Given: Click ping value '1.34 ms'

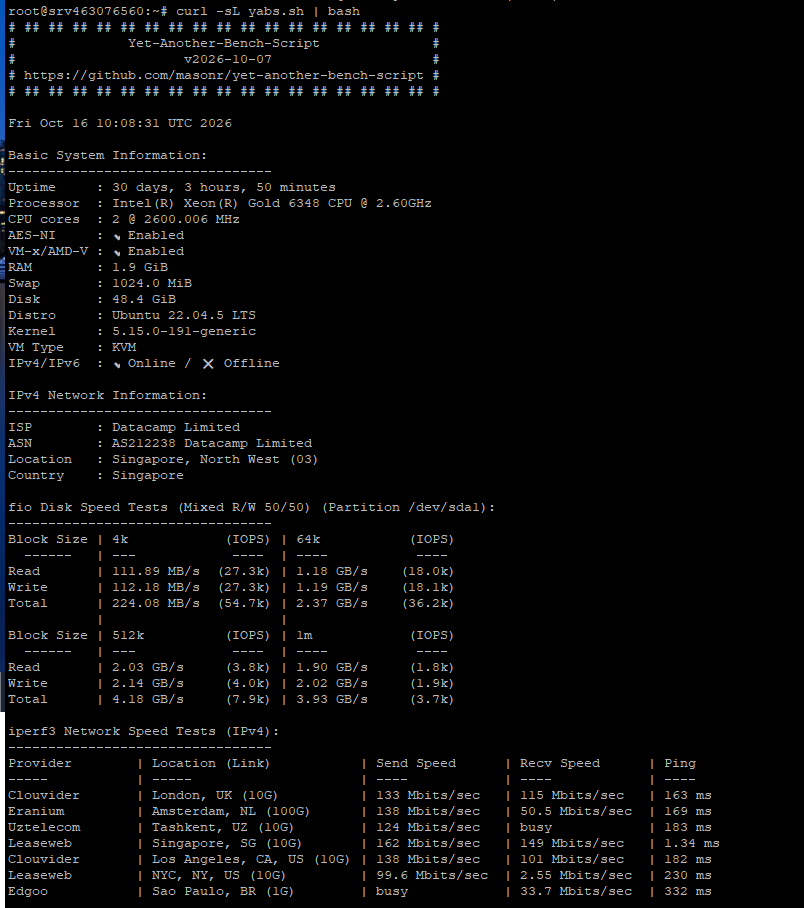Looking at the screenshot, I should (692, 844).
